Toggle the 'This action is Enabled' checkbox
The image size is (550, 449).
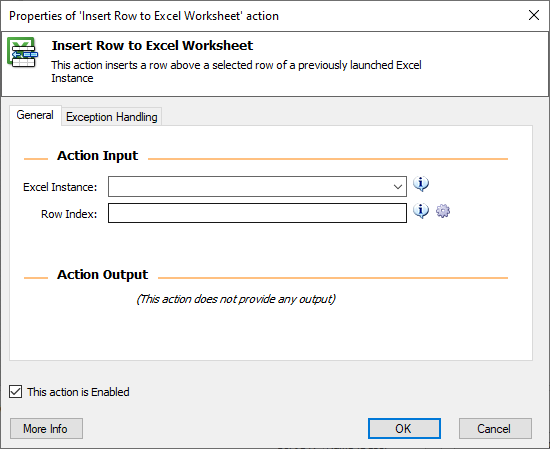click(x=15, y=391)
